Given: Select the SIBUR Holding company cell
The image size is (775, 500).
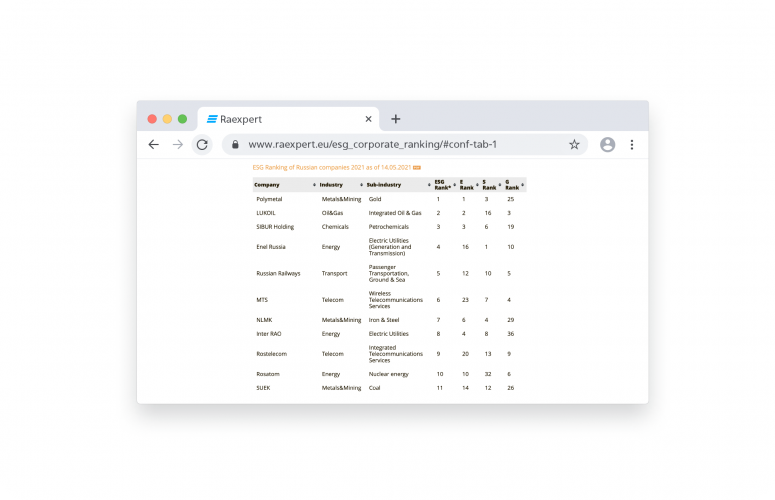Looking at the screenshot, I should (x=275, y=227).
